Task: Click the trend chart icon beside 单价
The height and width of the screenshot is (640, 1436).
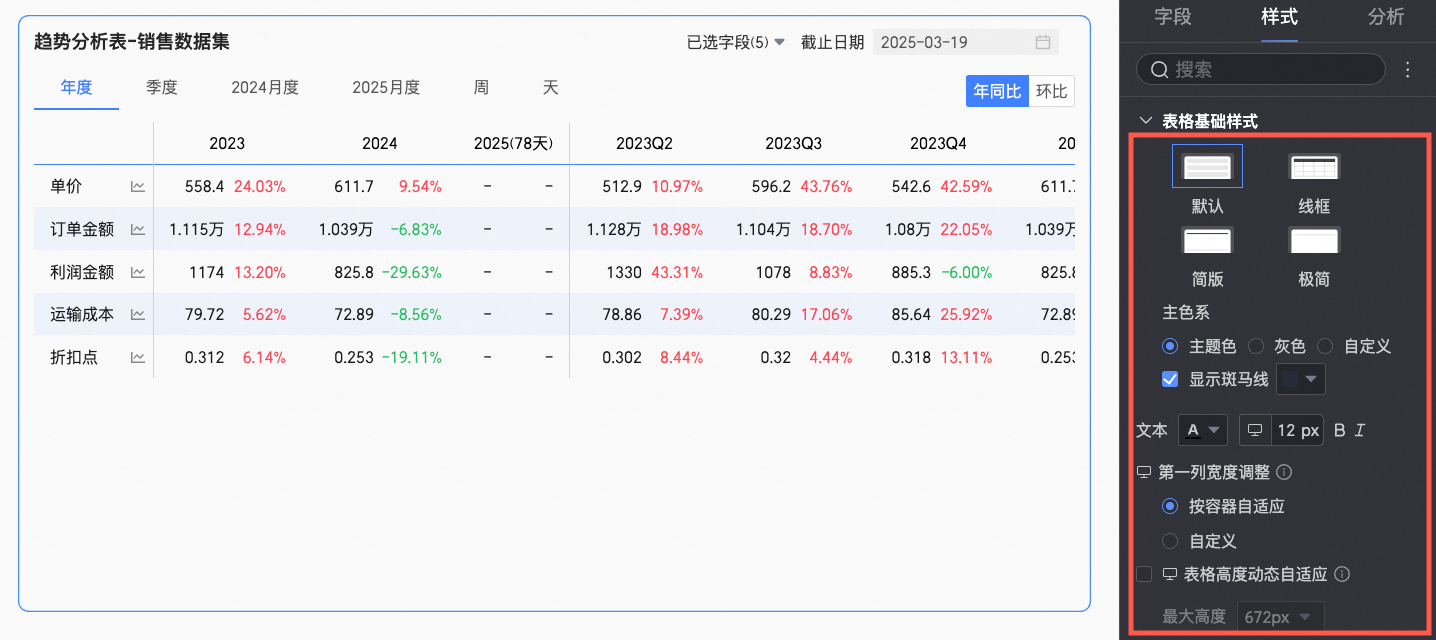Action: 138,186
